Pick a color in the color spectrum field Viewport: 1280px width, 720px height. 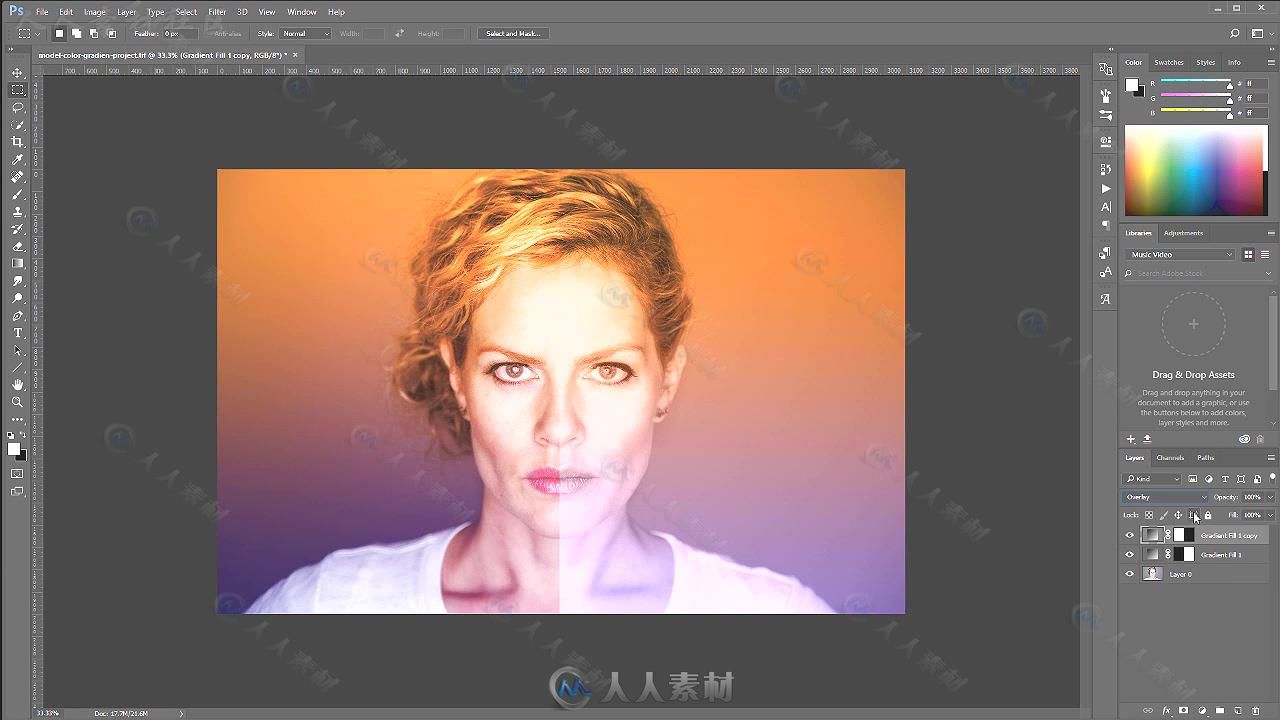(x=1196, y=170)
